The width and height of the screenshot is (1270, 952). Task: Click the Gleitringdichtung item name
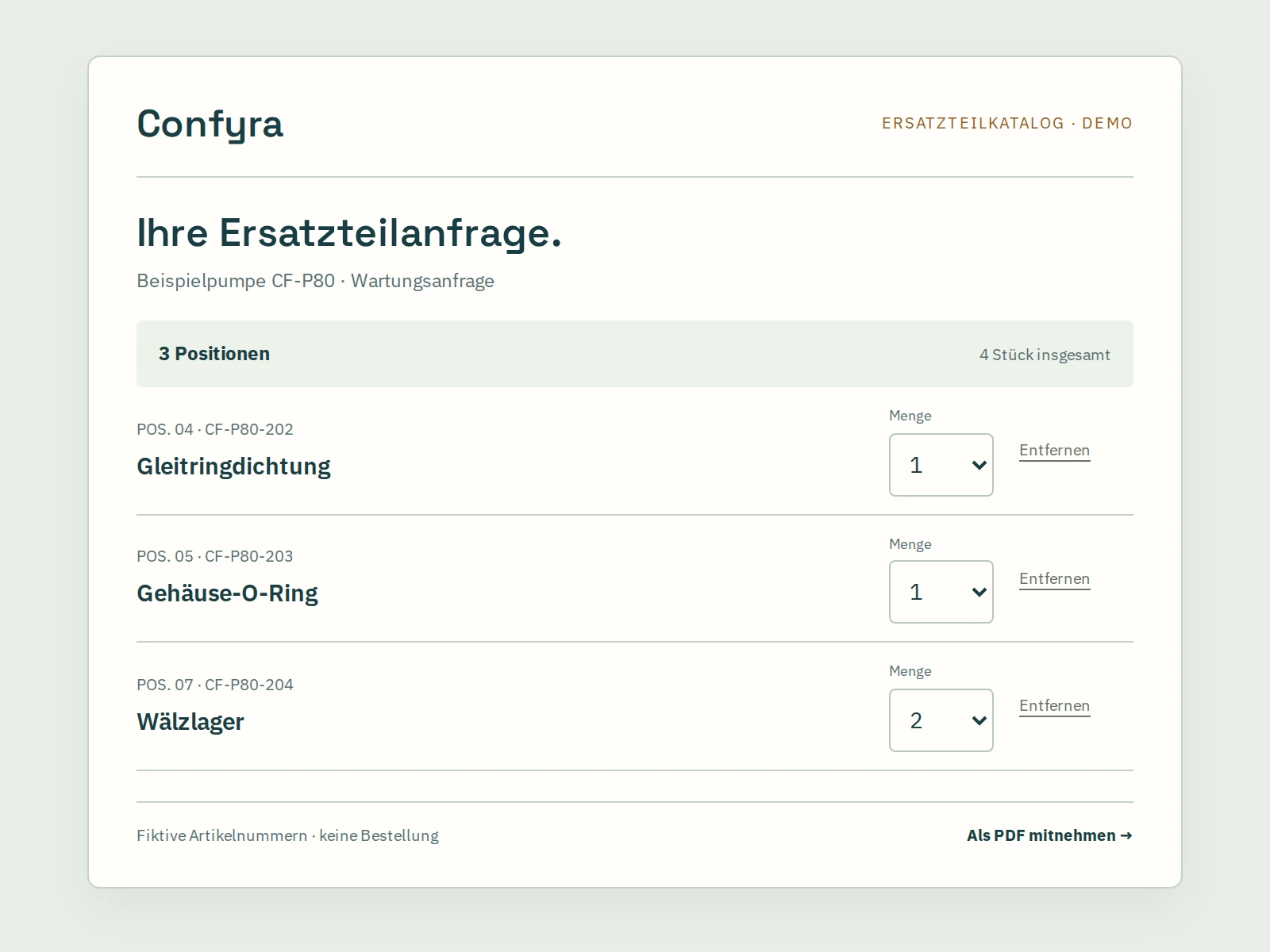pyautogui.click(x=233, y=466)
